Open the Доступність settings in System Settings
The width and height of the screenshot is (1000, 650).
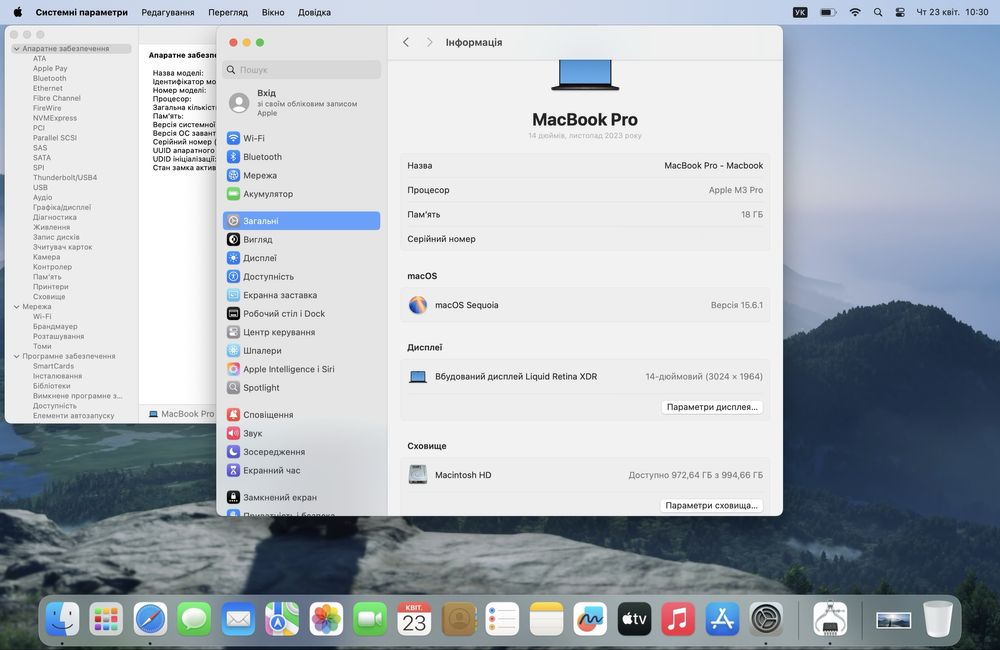pyautogui.click(x=302, y=276)
